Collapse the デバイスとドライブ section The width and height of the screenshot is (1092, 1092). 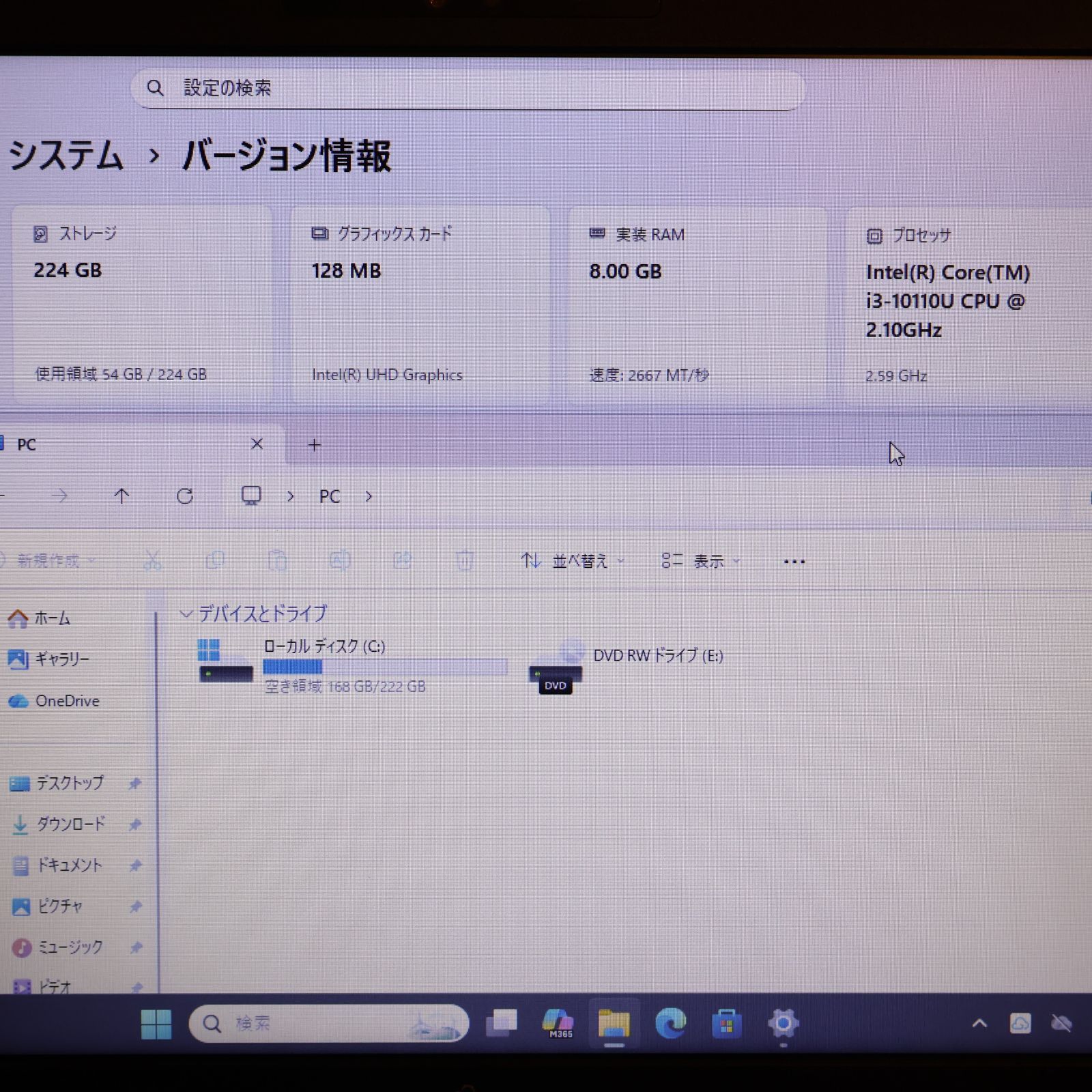pos(186,614)
